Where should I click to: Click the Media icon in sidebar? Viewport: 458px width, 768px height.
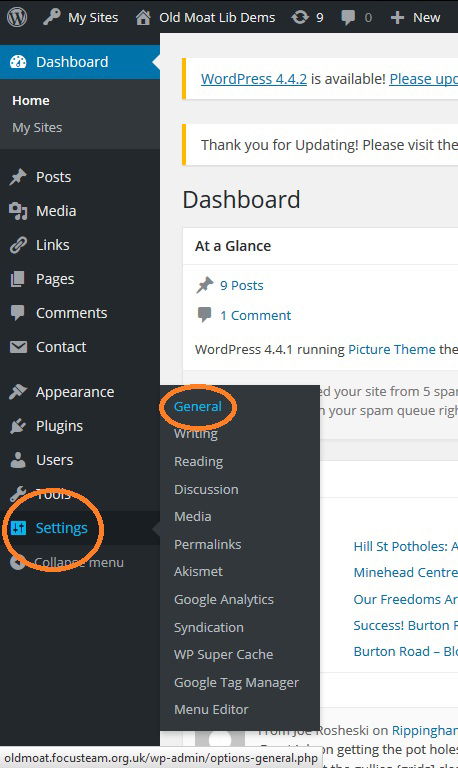18,211
